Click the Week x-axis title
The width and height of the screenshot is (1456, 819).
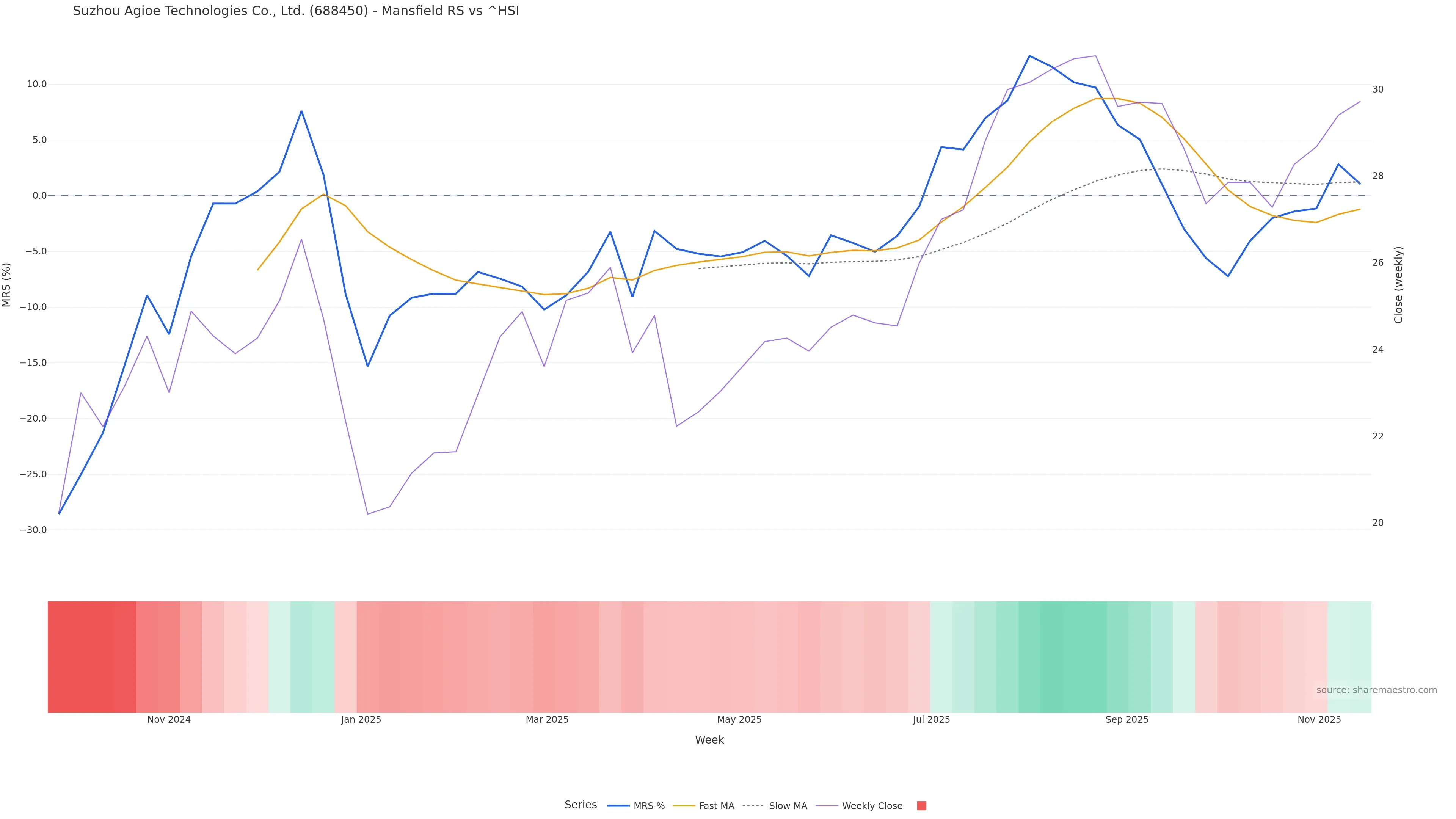pyautogui.click(x=709, y=740)
